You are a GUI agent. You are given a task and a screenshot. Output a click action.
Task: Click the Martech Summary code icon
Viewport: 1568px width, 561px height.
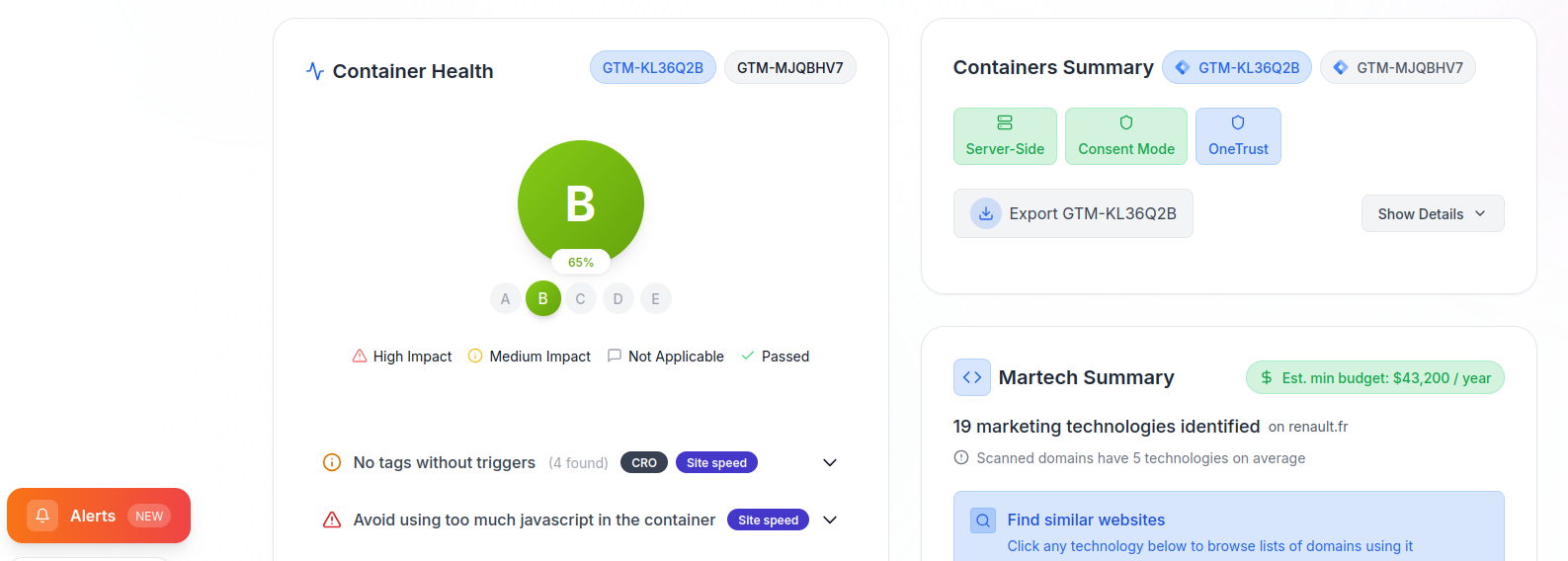click(972, 377)
